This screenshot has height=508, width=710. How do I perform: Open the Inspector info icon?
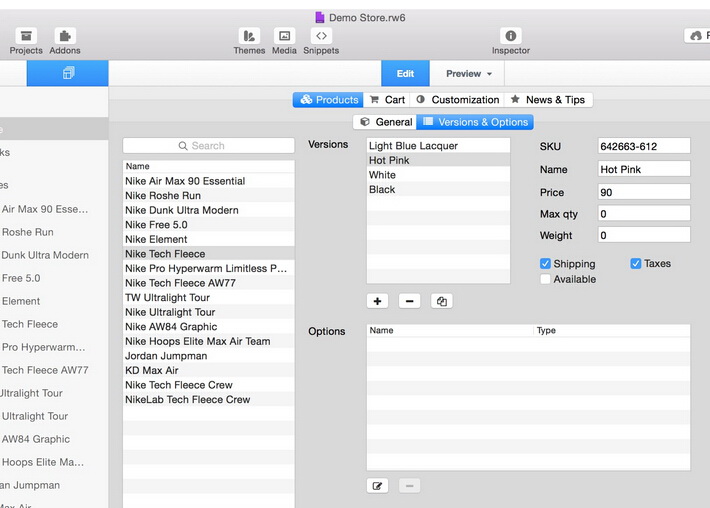(511, 36)
